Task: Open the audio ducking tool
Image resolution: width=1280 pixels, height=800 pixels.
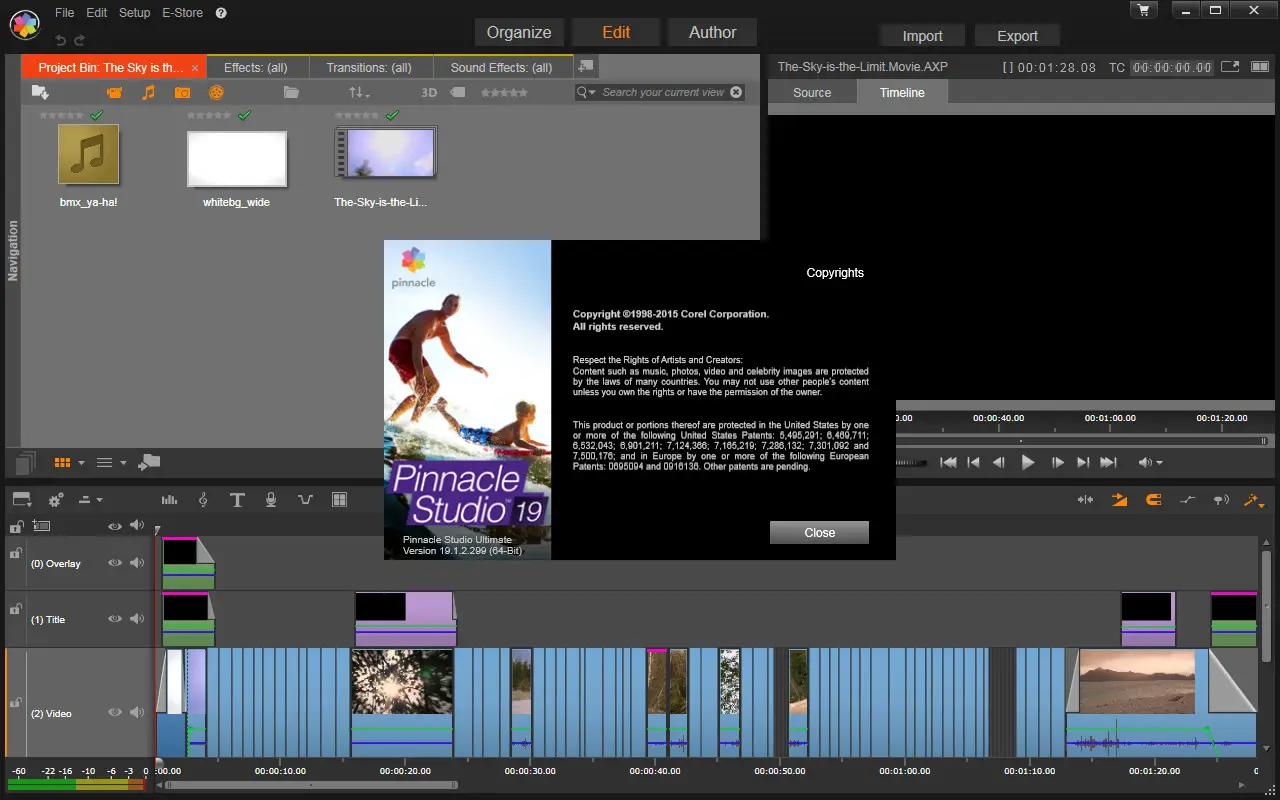Action: [305, 500]
